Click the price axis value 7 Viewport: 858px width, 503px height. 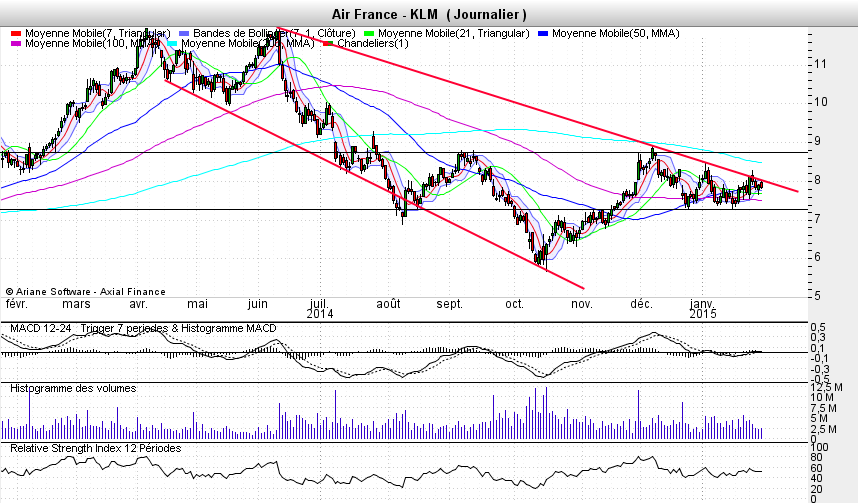(x=817, y=218)
